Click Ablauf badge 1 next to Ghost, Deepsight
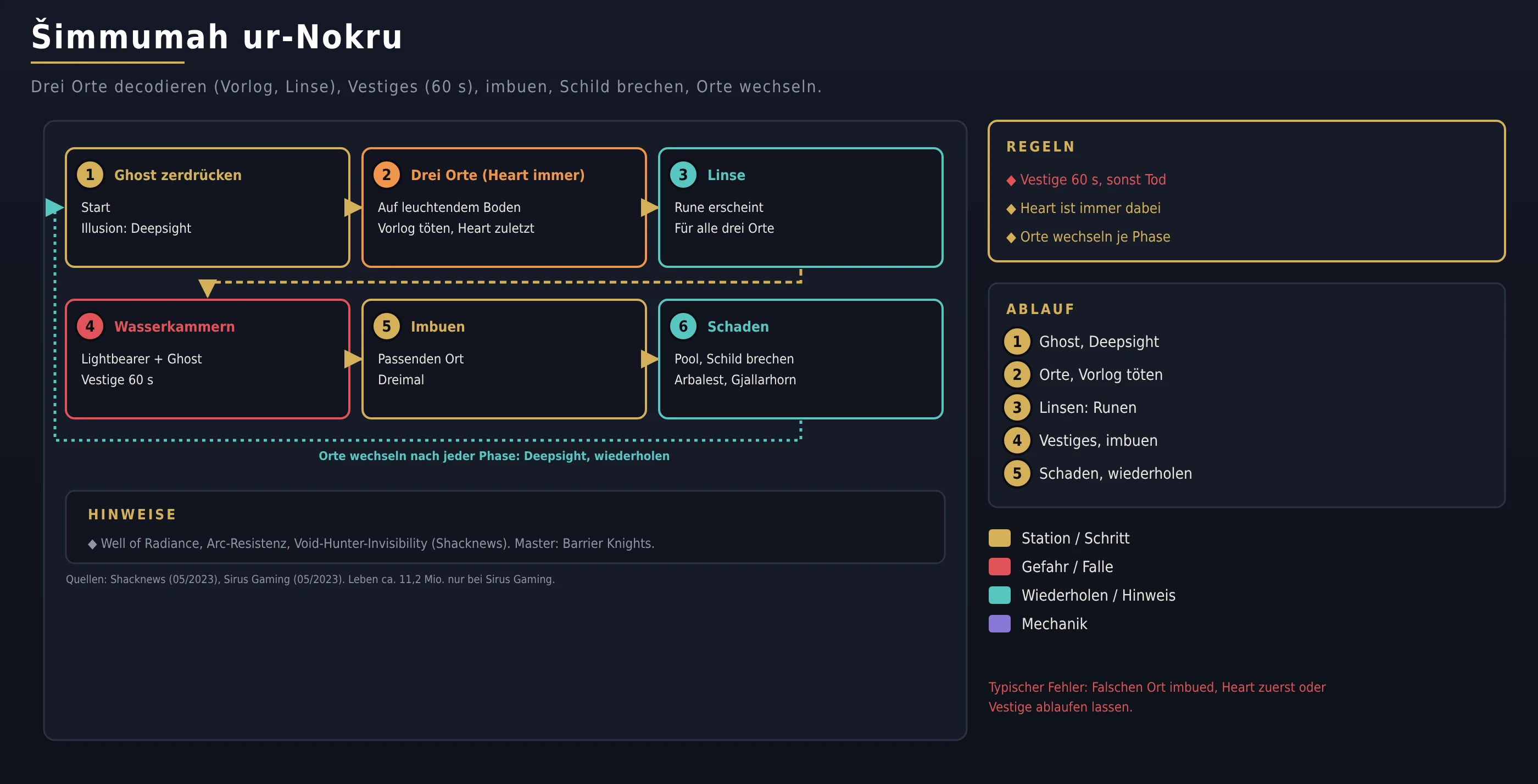Viewport: 1538px width, 784px height. (x=1017, y=342)
